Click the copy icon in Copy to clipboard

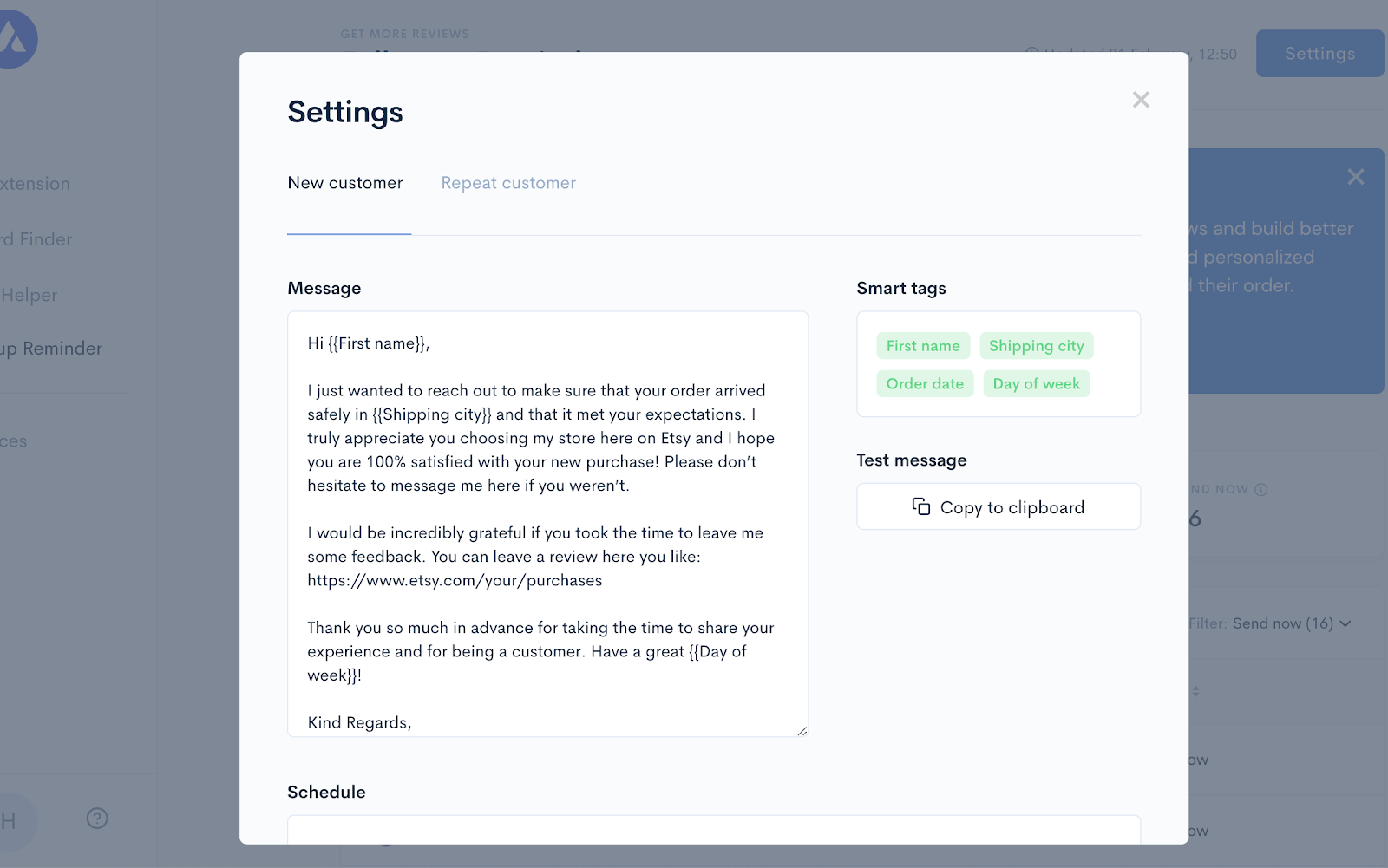pyautogui.click(x=921, y=506)
